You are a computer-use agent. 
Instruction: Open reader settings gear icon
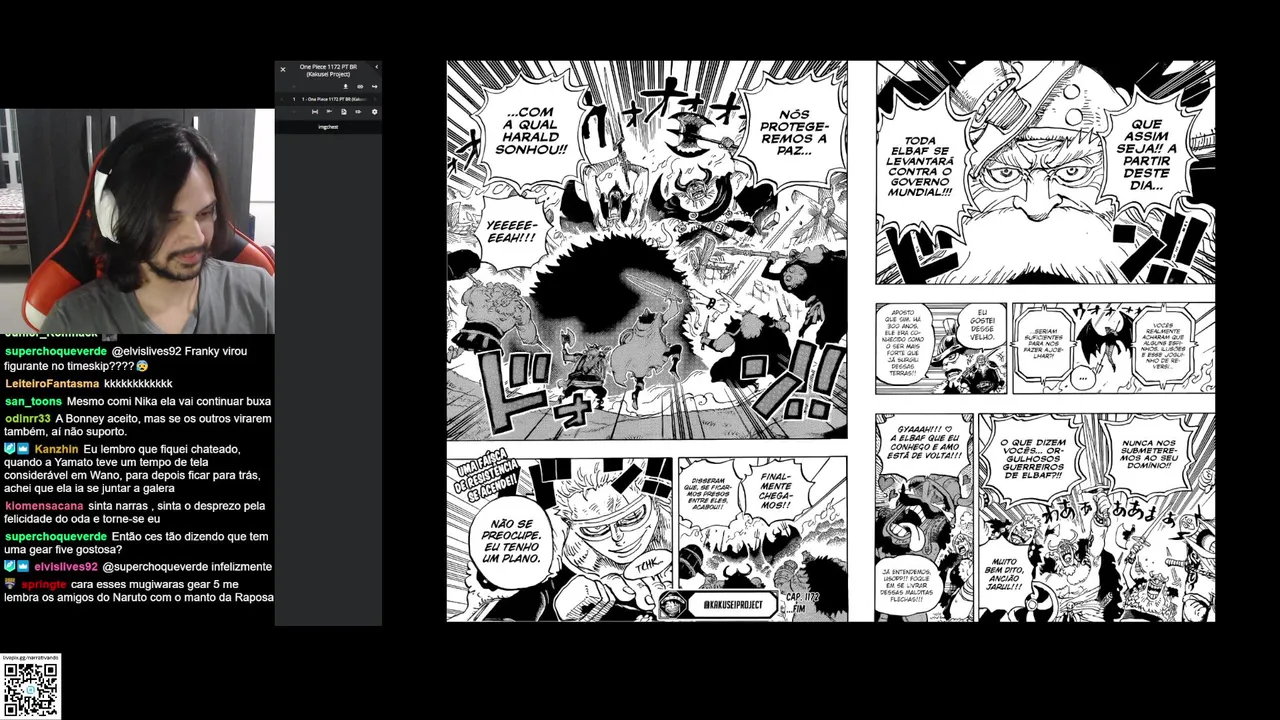tap(375, 112)
